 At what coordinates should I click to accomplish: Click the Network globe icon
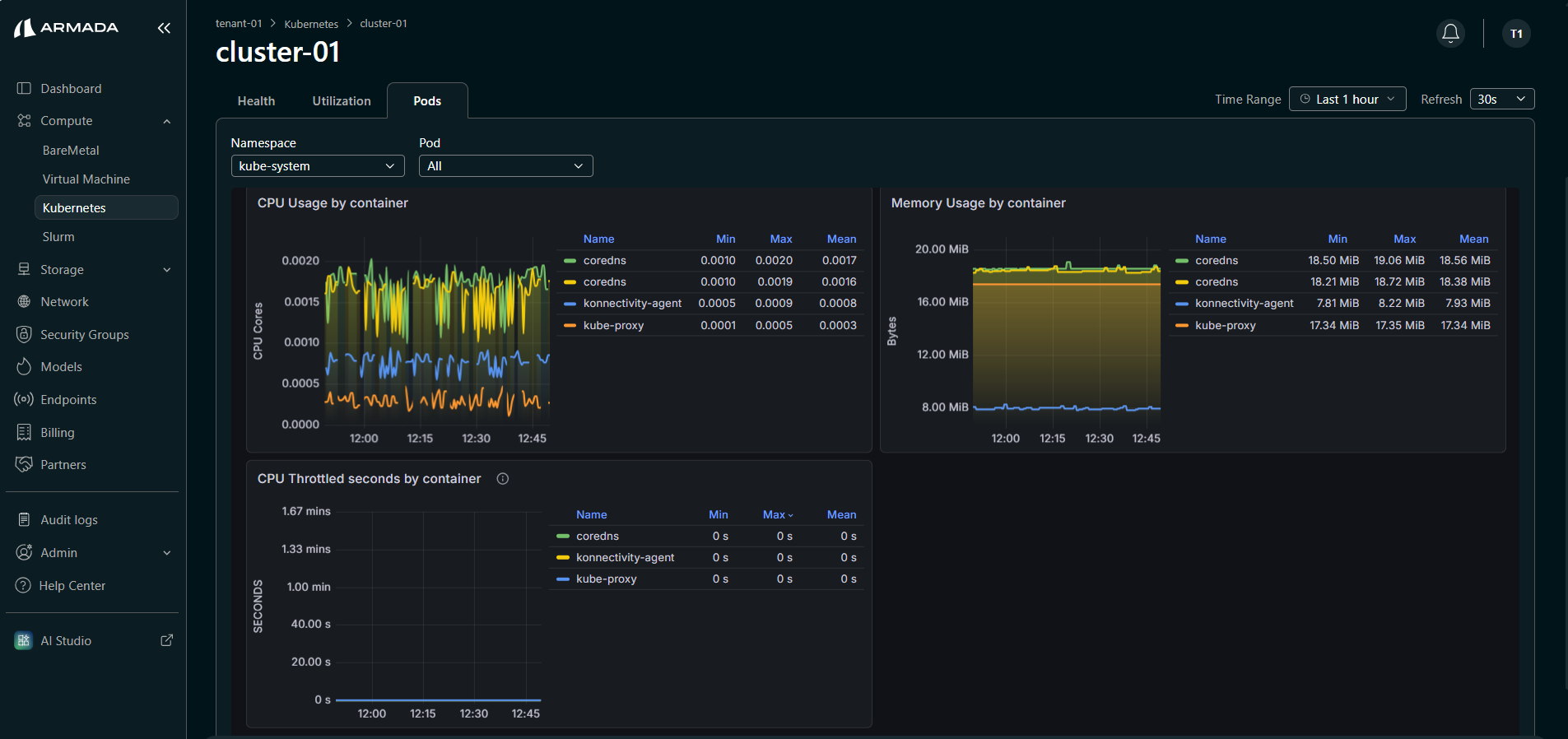[x=24, y=302]
